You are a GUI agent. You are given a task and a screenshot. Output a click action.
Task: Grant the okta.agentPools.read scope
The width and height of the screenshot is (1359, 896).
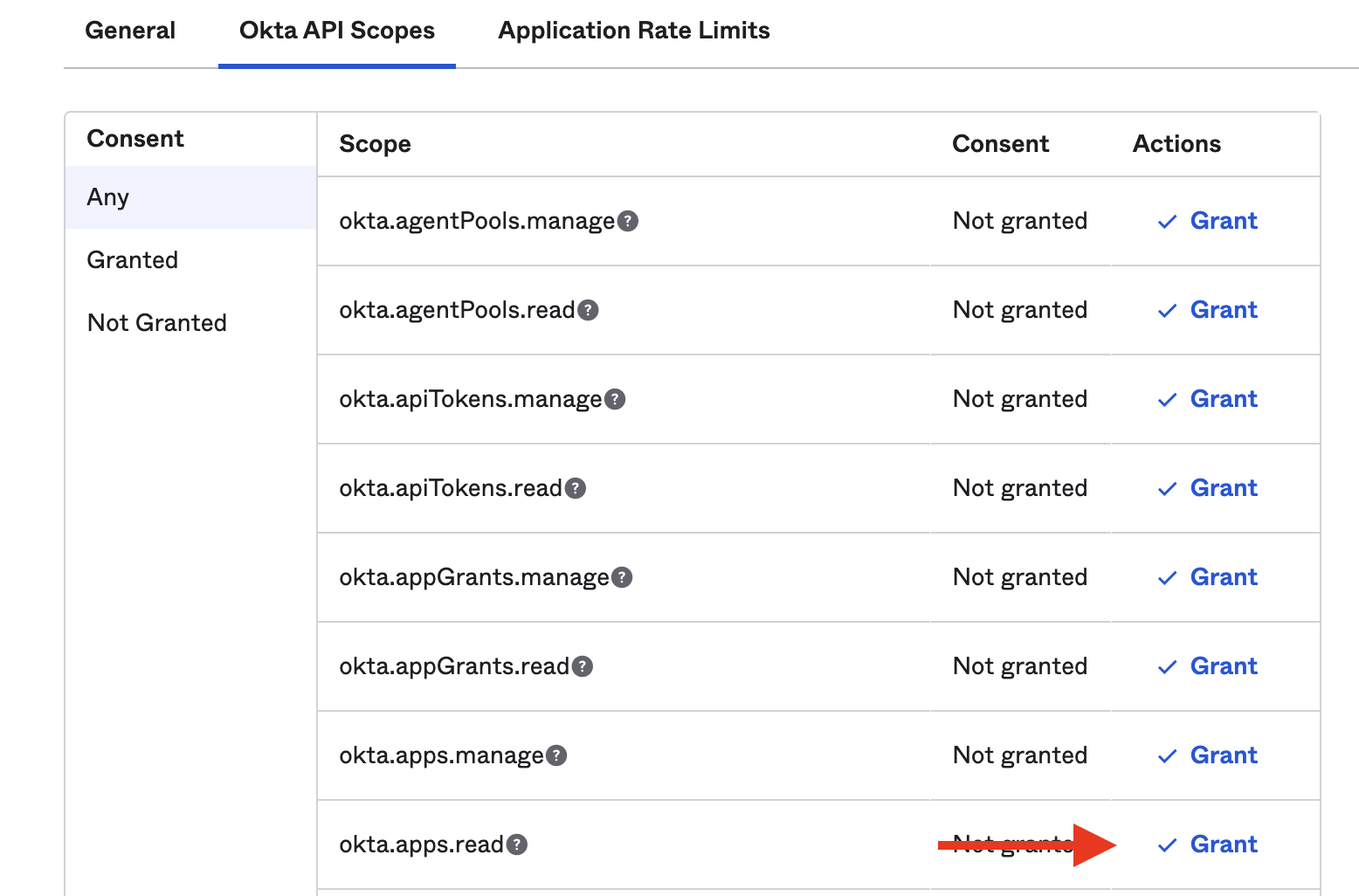click(x=1223, y=310)
